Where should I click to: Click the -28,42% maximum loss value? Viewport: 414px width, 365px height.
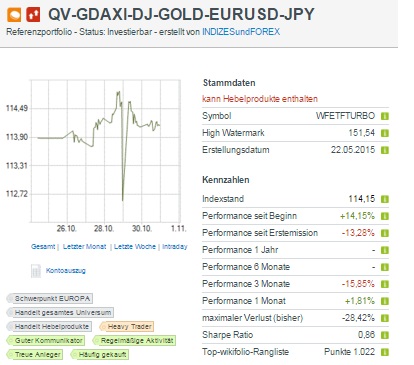pyautogui.click(x=358, y=318)
